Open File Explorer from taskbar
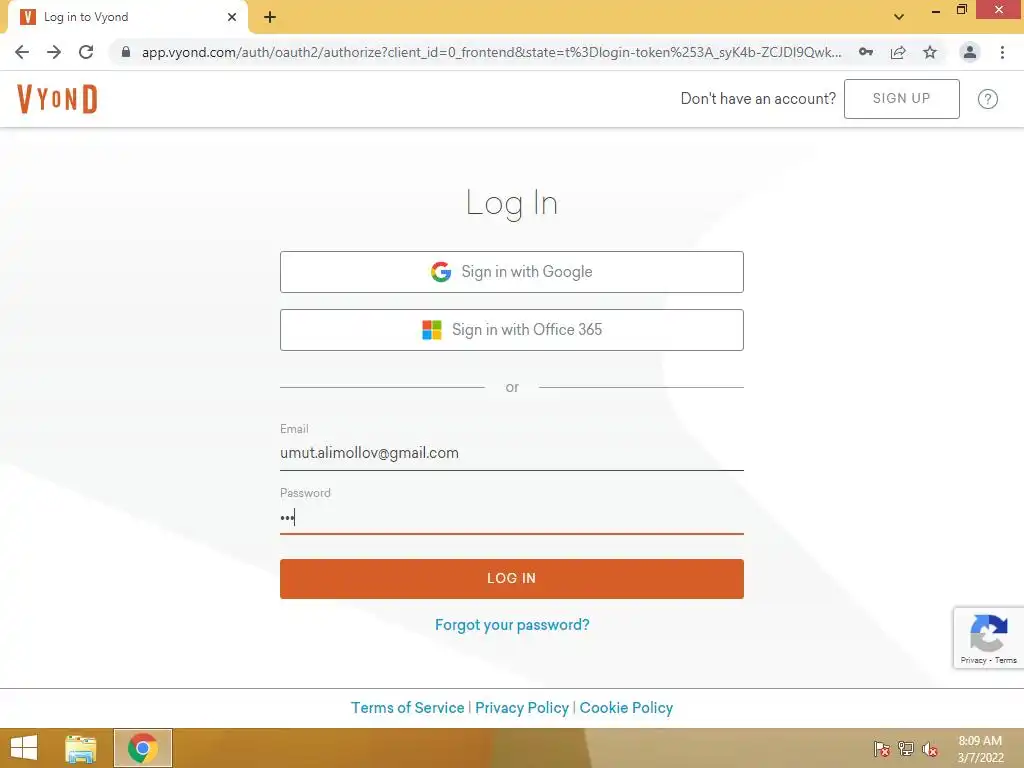 [81, 748]
